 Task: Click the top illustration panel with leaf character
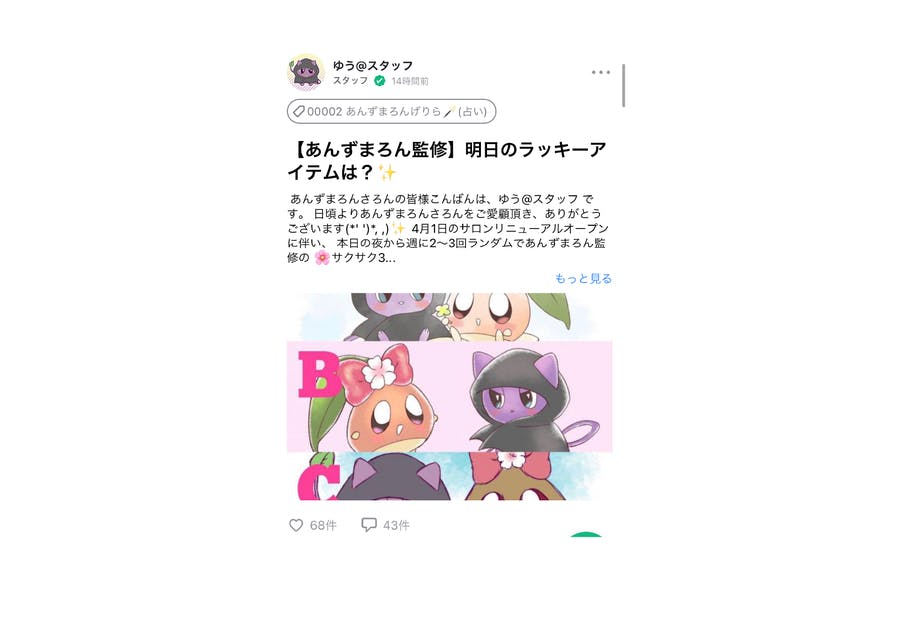(x=449, y=317)
